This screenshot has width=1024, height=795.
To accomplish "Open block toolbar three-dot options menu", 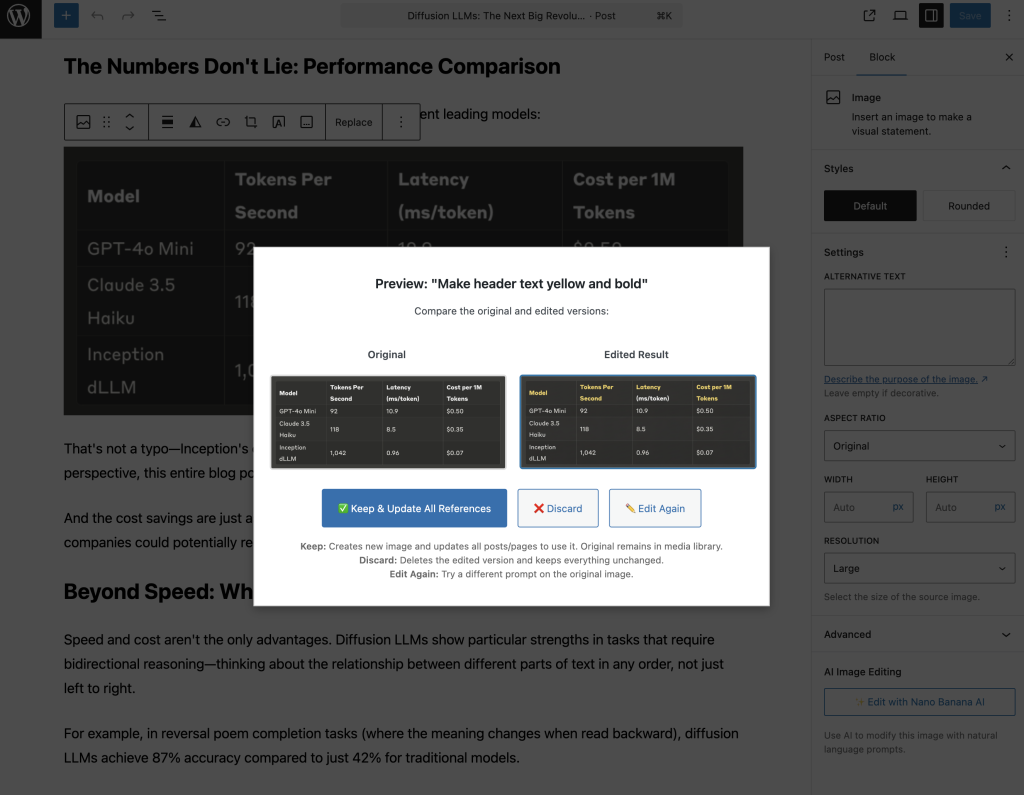I will coord(401,122).
